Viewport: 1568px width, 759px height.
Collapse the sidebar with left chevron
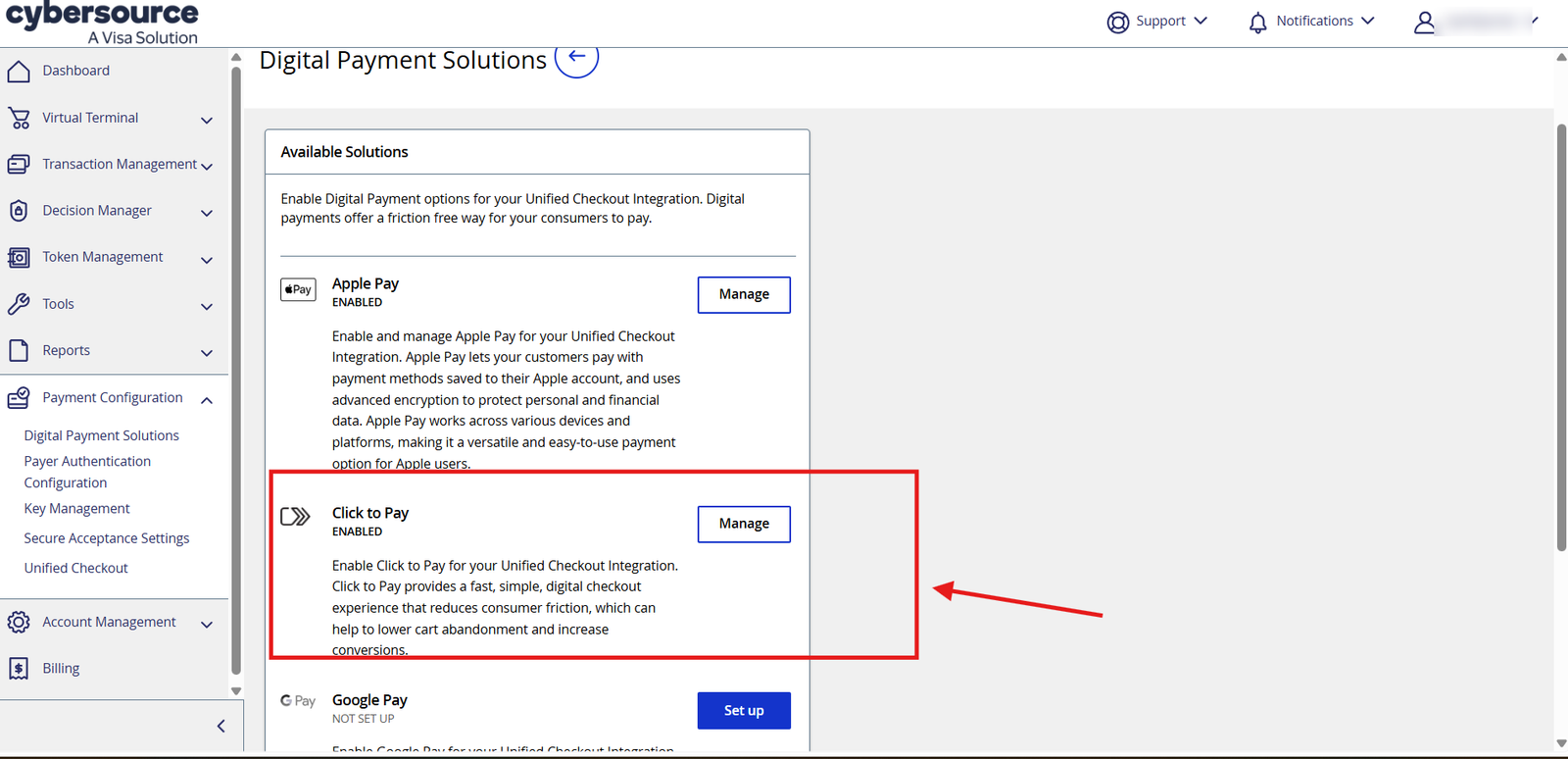tap(221, 726)
